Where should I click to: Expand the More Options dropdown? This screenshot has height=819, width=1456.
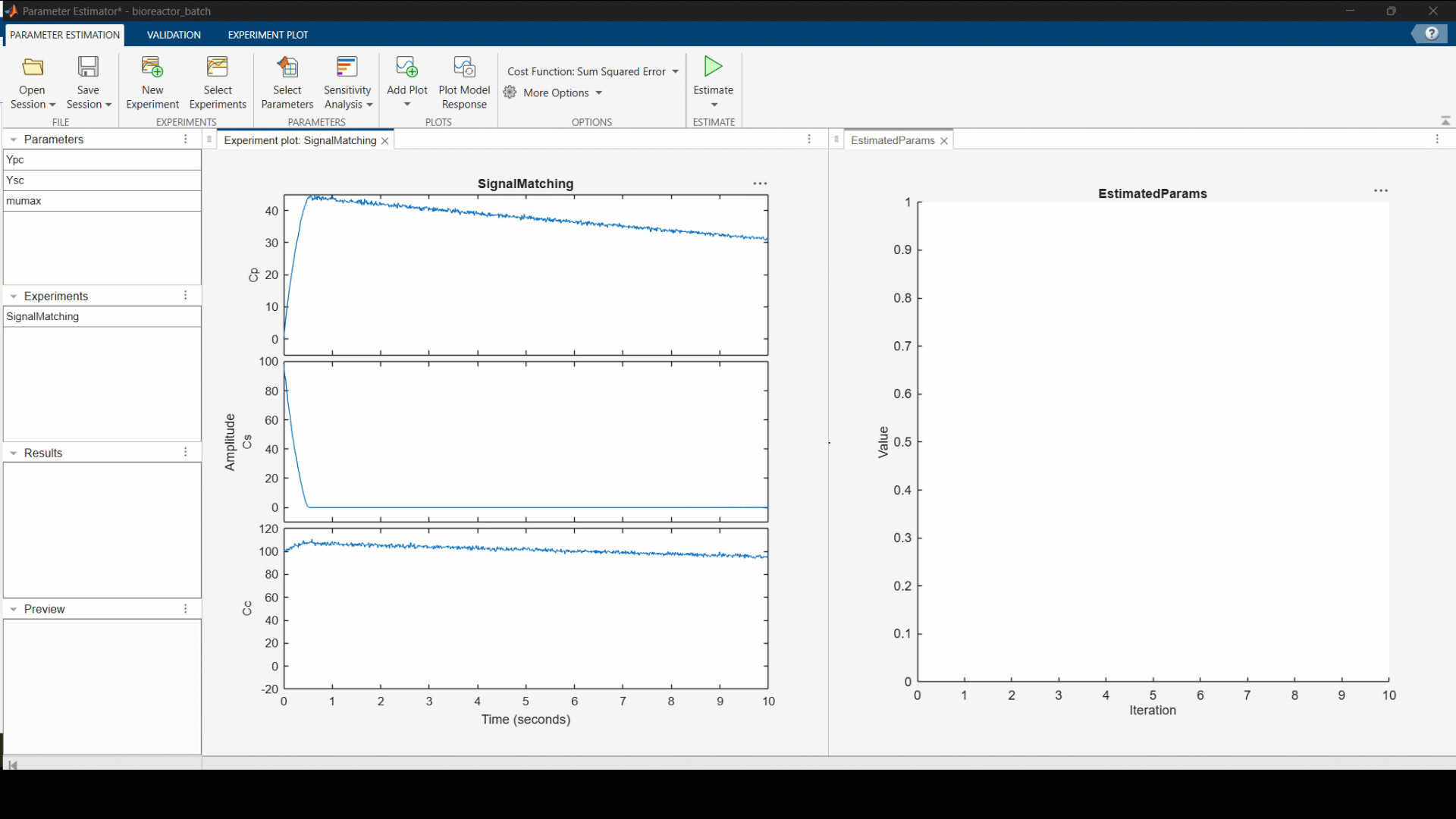[x=599, y=93]
